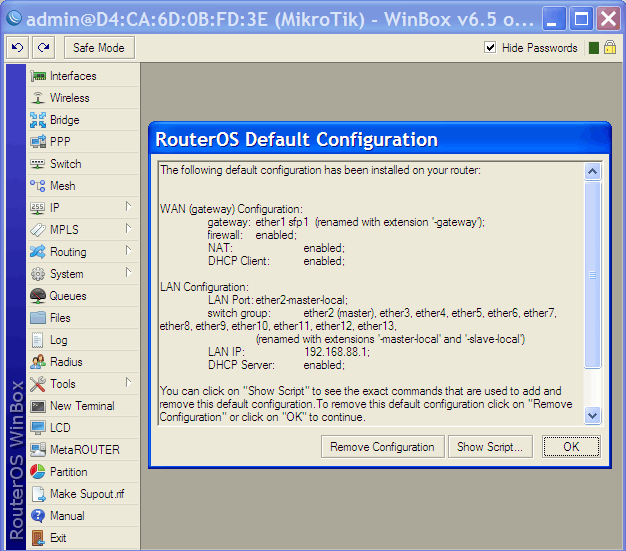626x551 pixels.
Task: Click the Files folder icon
Action: 38,318
